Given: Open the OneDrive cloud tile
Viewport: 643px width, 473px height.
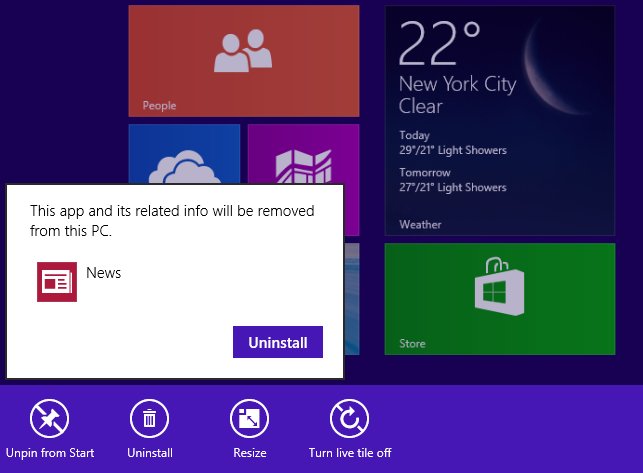Looking at the screenshot, I should [184, 154].
